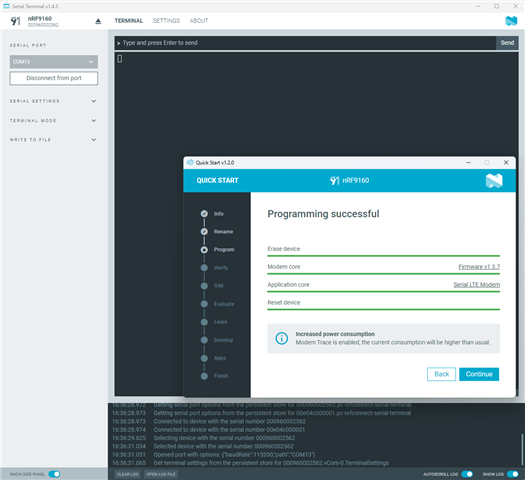Expand the Write to File section
The image size is (525, 480).
point(53,140)
